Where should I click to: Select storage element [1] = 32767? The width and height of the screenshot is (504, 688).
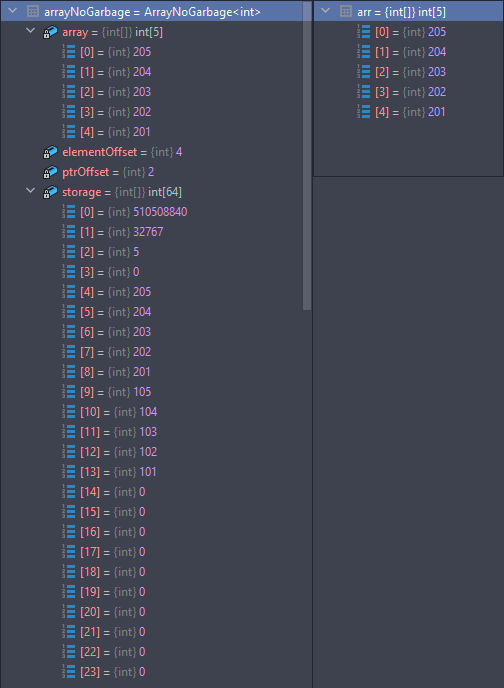click(152, 232)
